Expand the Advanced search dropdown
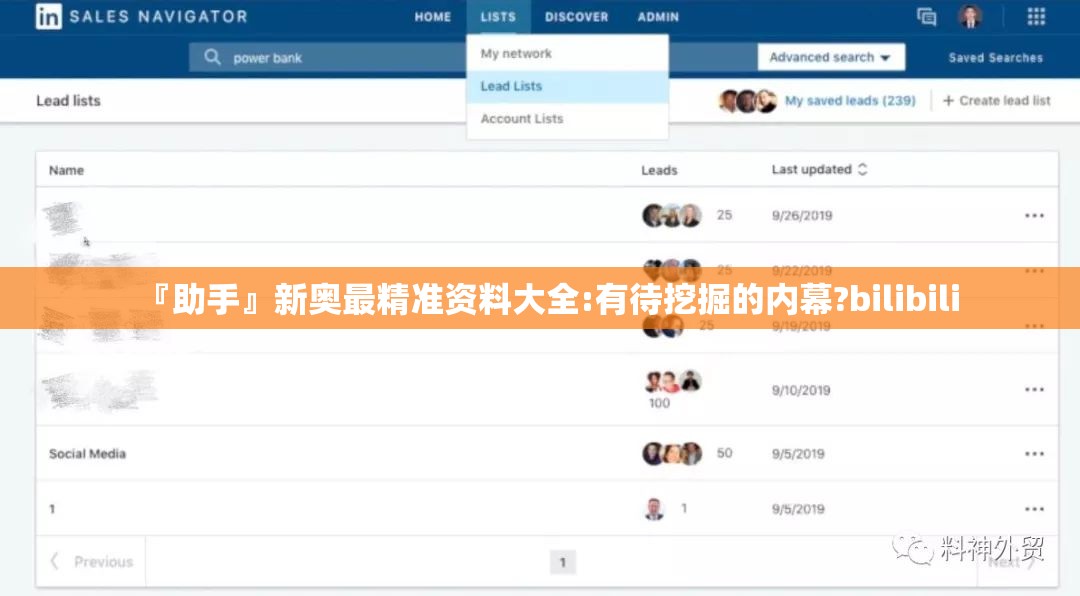 831,57
